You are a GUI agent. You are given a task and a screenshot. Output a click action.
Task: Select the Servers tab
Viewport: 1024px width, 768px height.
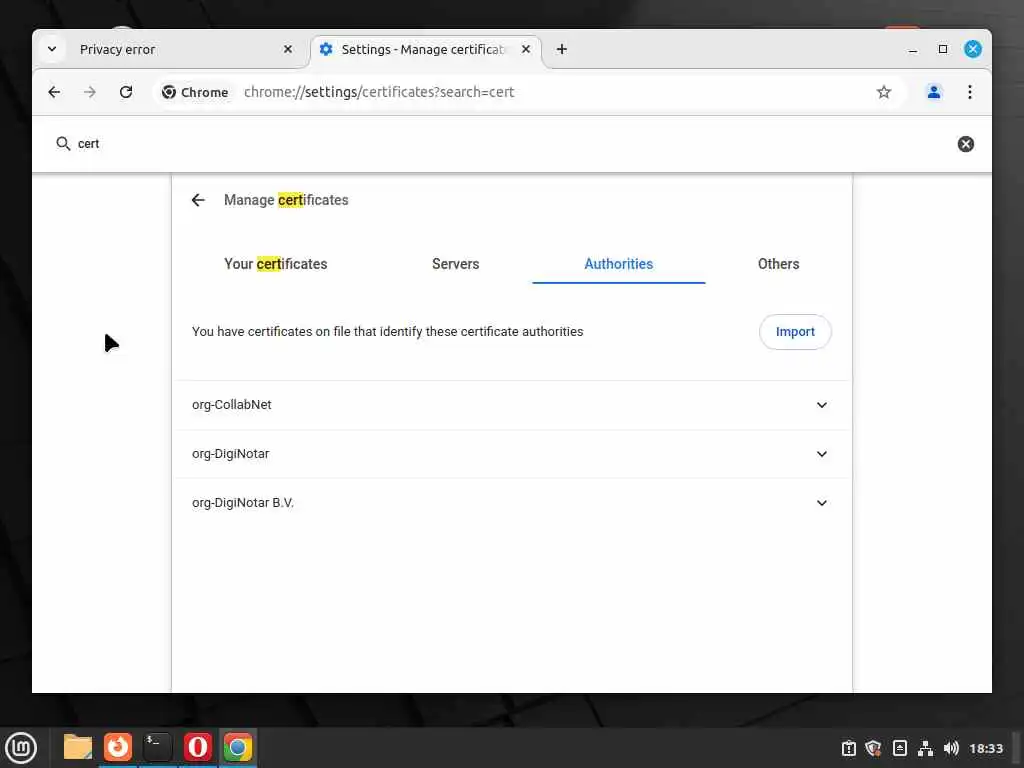(x=455, y=264)
